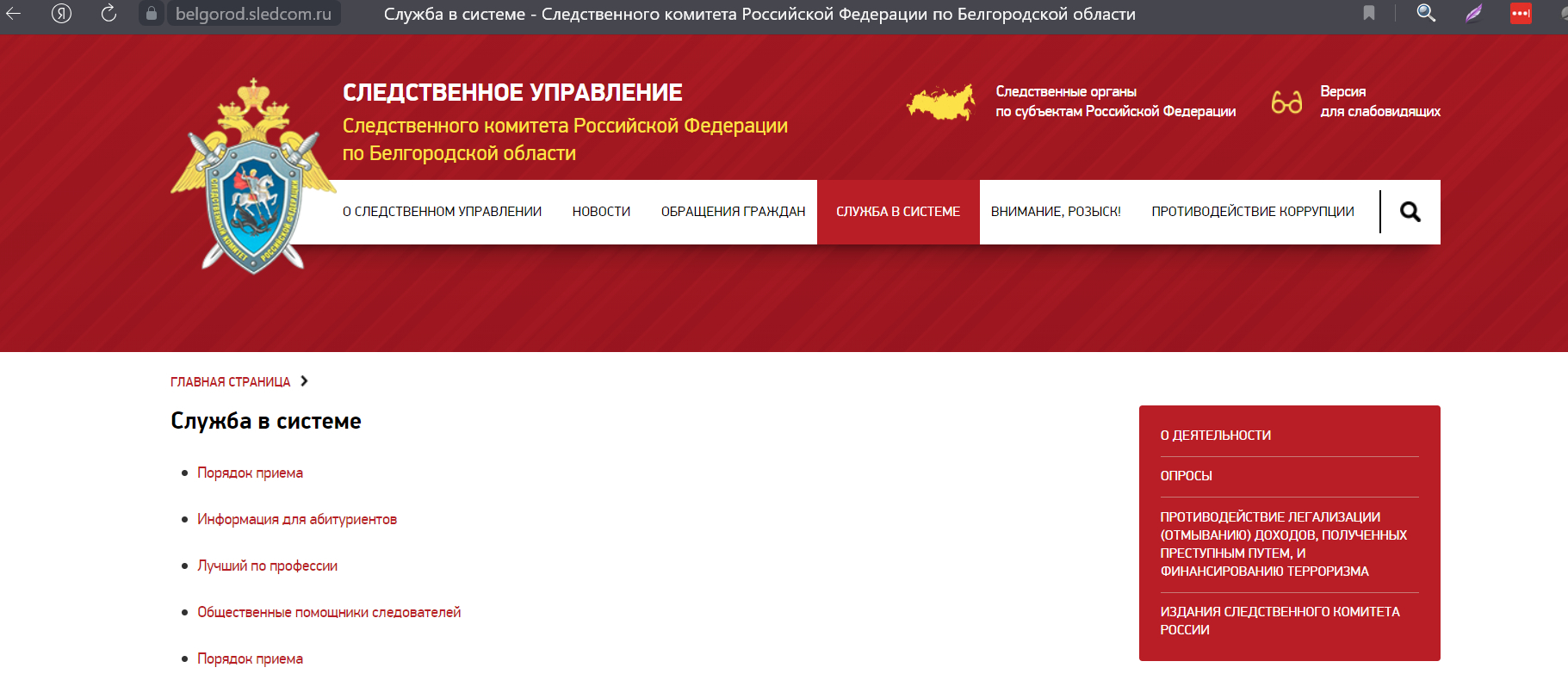Open the last Порядок приема link
The height and width of the screenshot is (680, 1568).
pos(250,658)
